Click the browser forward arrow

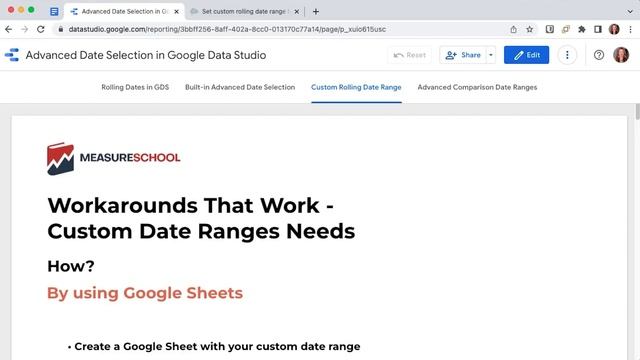pos(24,29)
